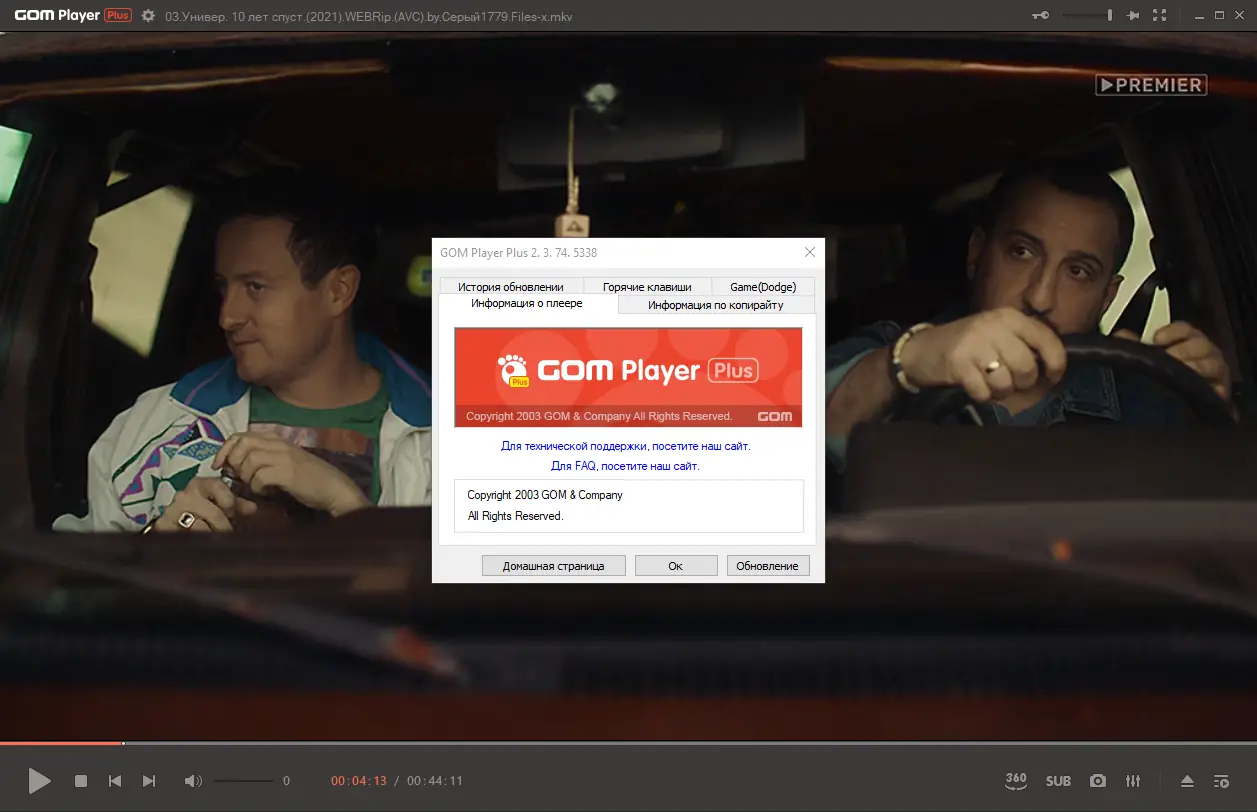Mute the audio with the speaker icon
The height and width of the screenshot is (812, 1257).
coord(193,781)
